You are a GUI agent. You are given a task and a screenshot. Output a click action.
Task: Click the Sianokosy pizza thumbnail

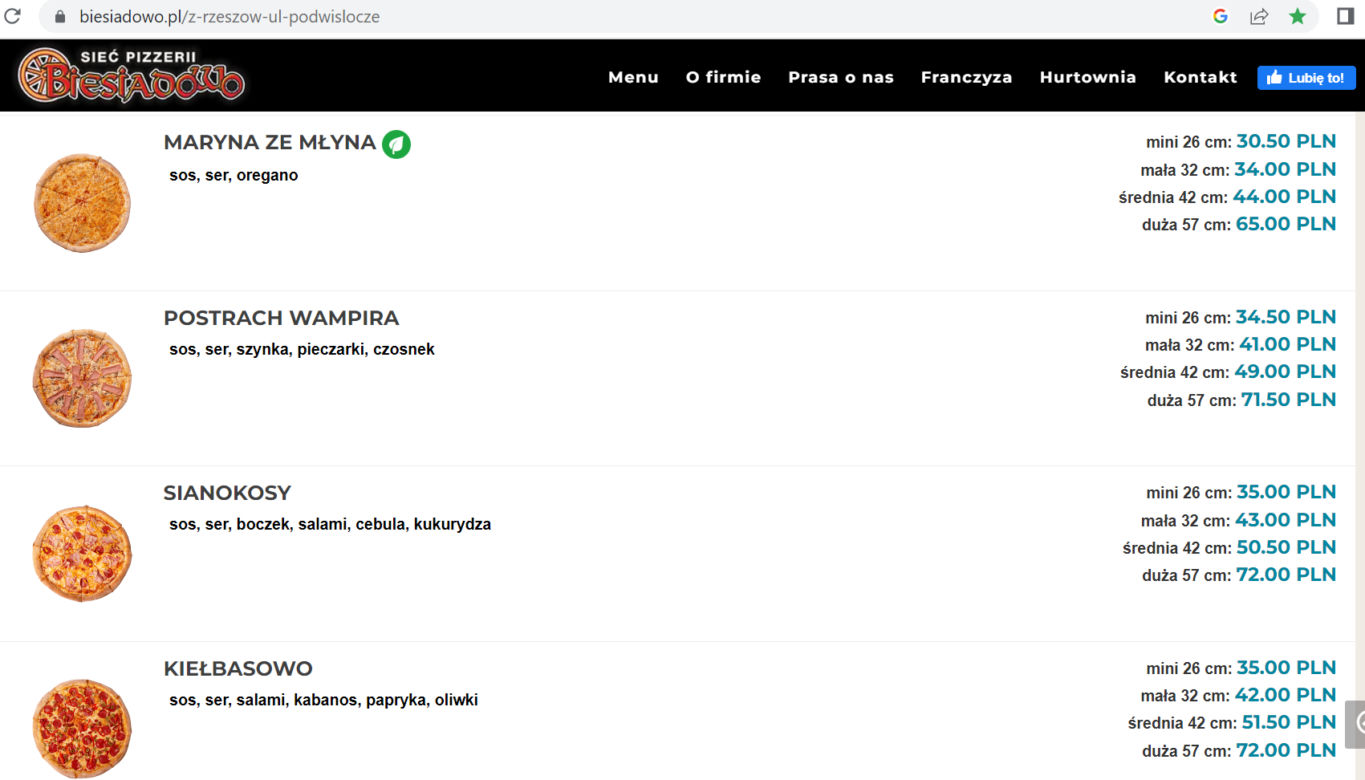click(82, 553)
